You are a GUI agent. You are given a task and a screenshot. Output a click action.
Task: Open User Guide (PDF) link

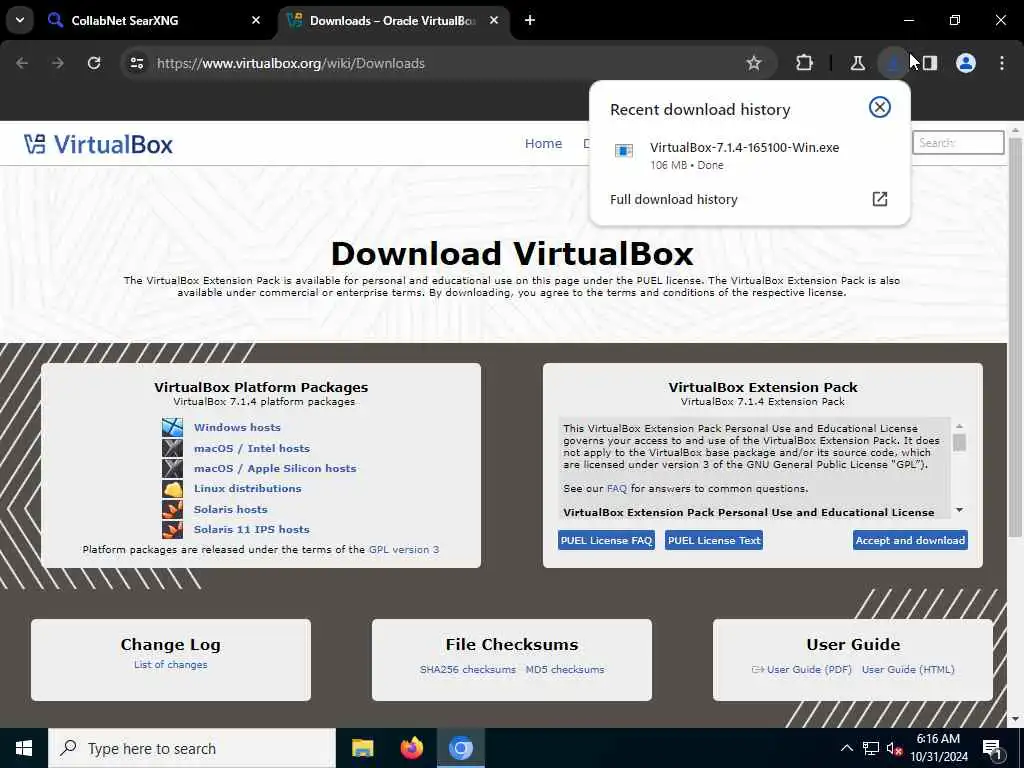809,669
